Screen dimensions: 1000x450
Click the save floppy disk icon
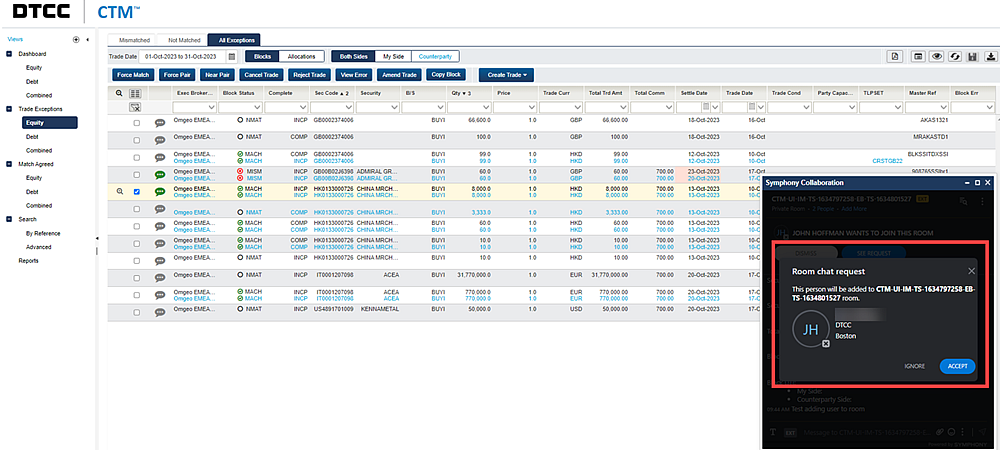pyautogui.click(x=974, y=57)
